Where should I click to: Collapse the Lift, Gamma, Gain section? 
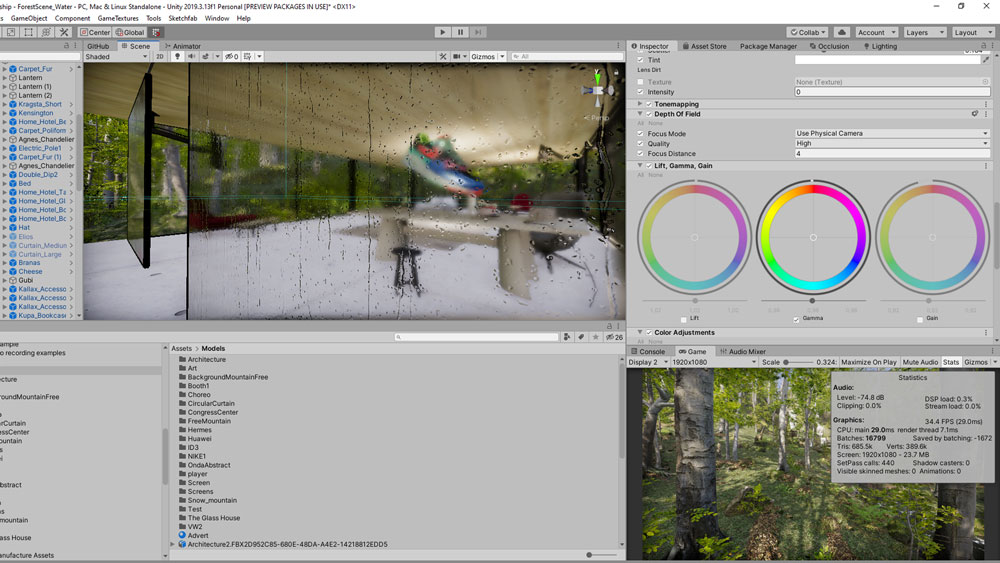pos(640,166)
